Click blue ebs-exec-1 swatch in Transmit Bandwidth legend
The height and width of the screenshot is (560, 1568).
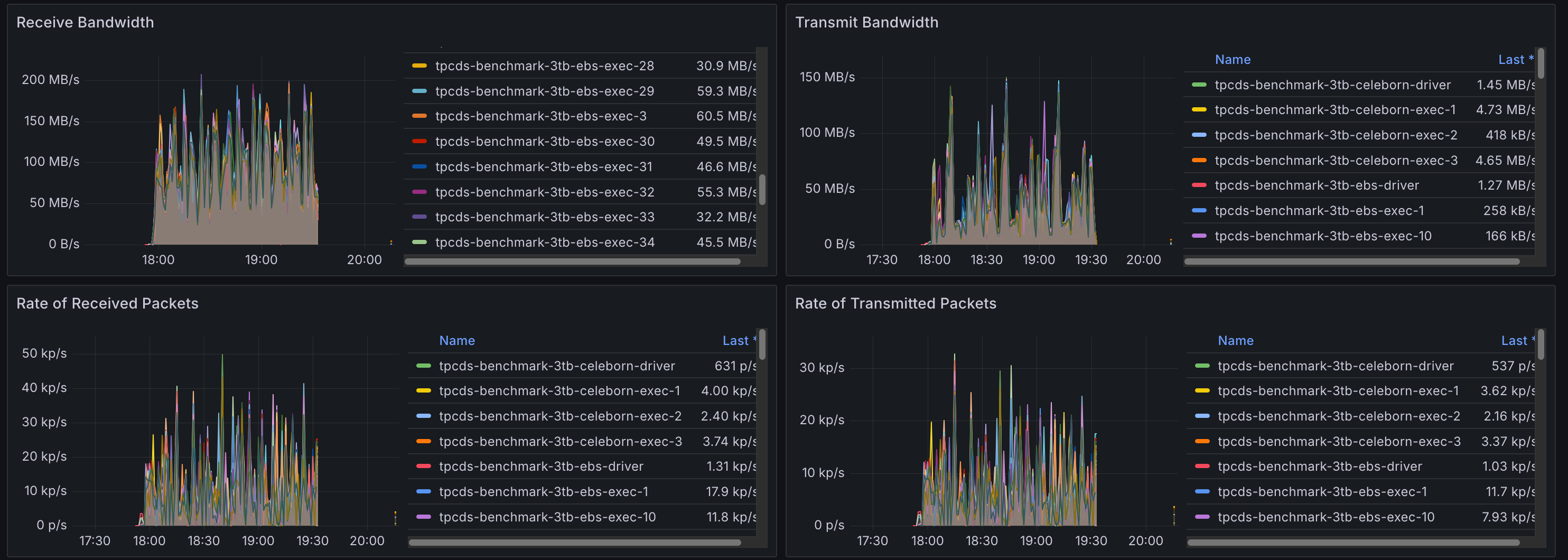(x=1199, y=211)
